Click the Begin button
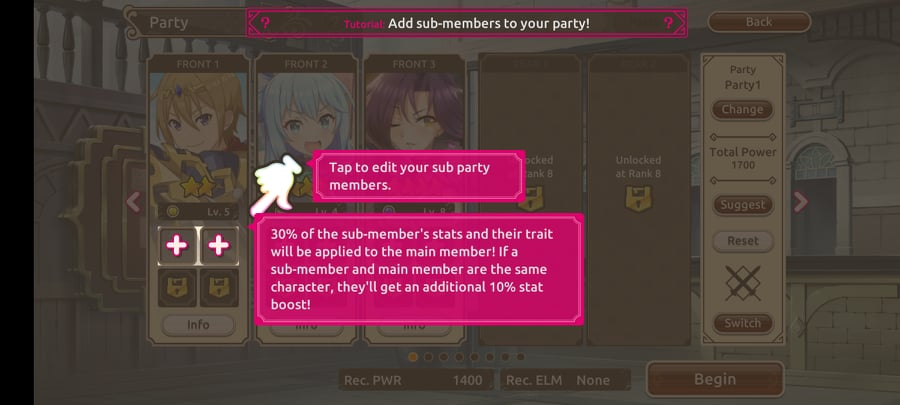 tap(715, 379)
